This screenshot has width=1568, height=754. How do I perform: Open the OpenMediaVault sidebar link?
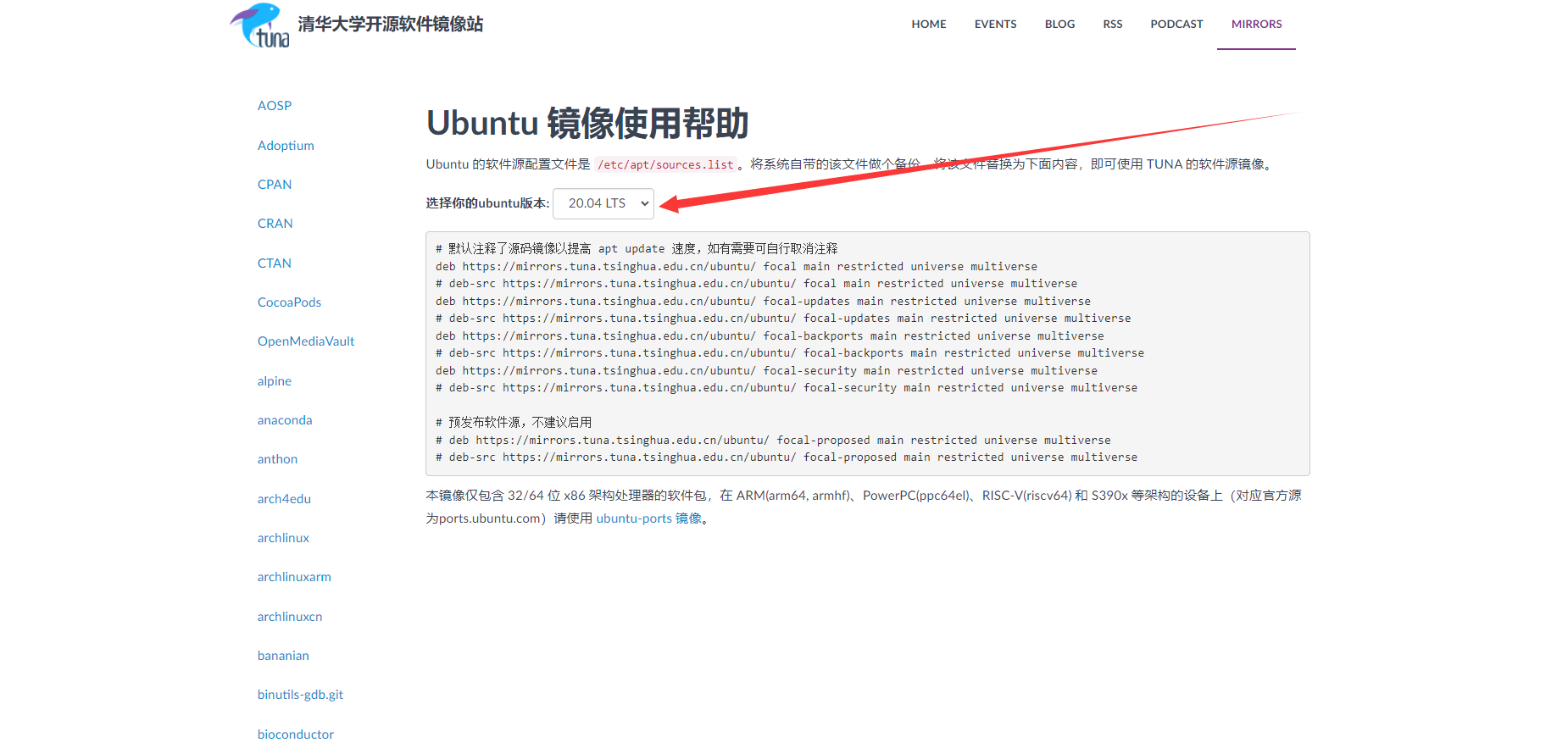click(306, 341)
